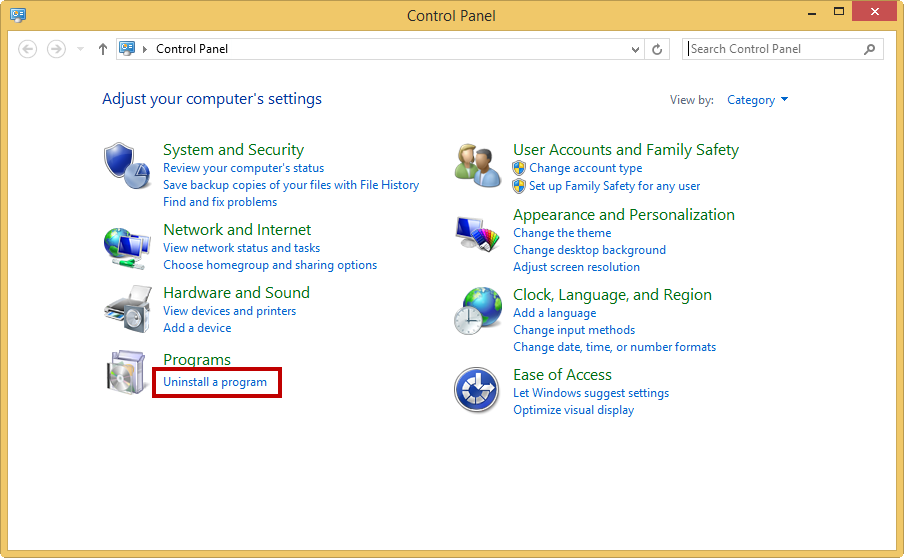Screen dimensions: 904x558
Task: Click Change account type link
Action: point(586,168)
